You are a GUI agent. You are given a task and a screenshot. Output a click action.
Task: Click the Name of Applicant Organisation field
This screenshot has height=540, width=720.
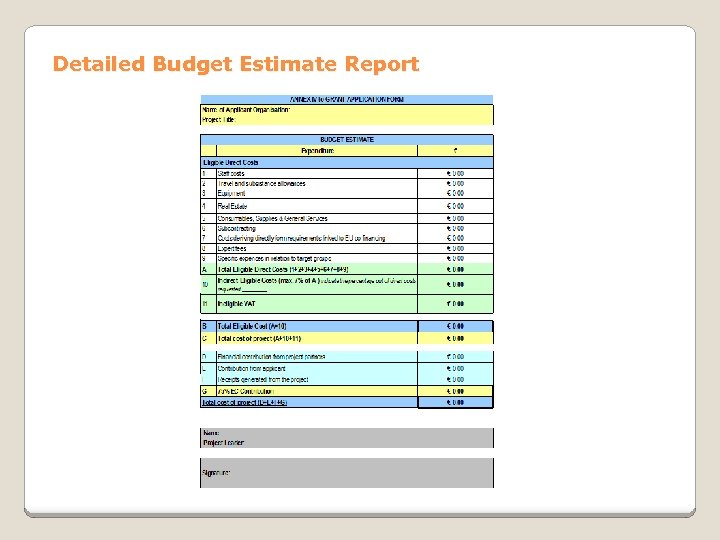point(347,110)
